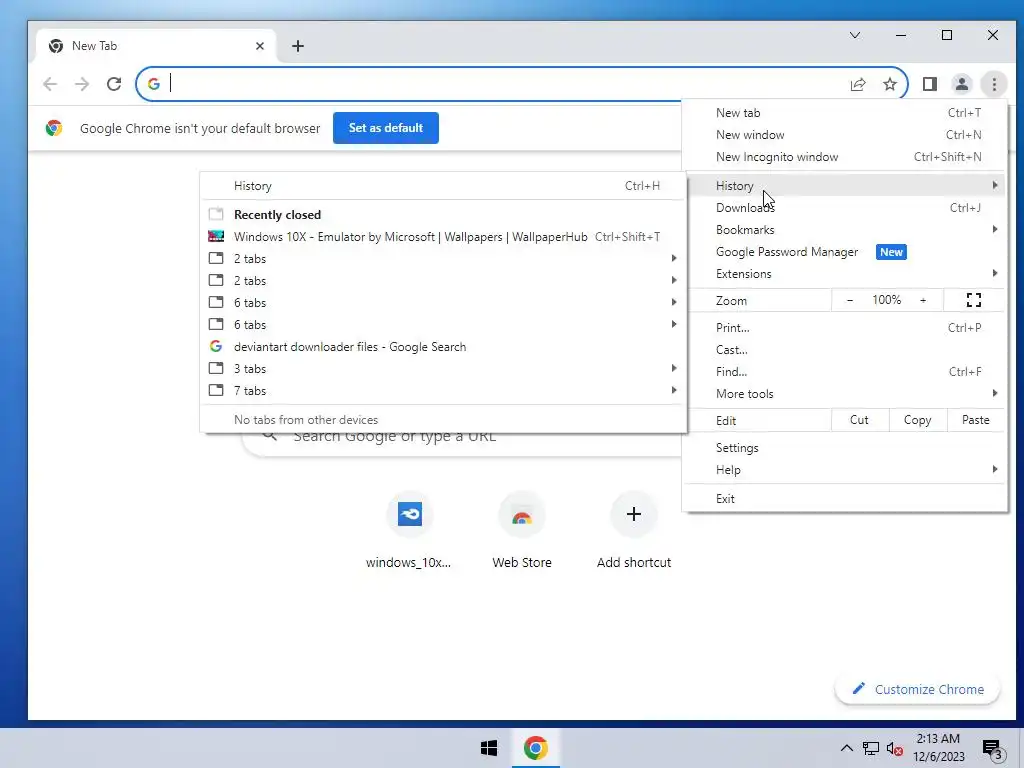Click the share page icon in address bar
This screenshot has width=1024, height=768.
coord(858,84)
